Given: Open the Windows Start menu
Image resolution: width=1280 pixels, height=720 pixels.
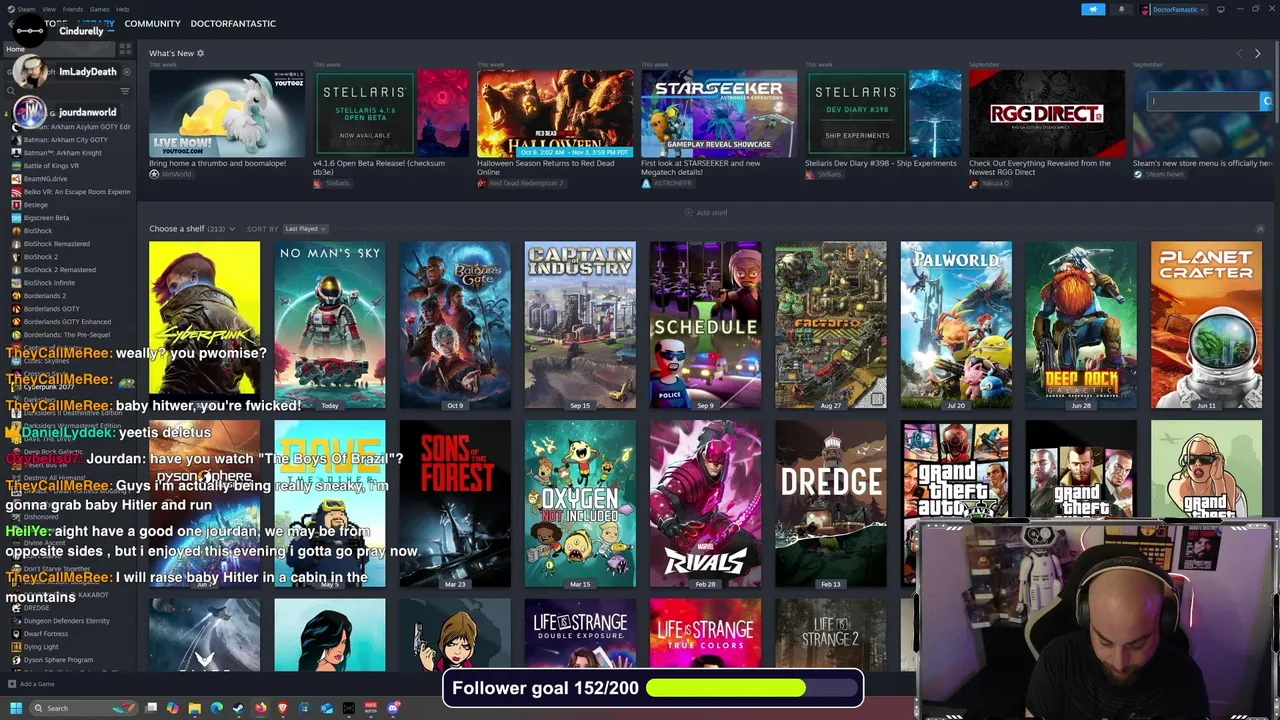Looking at the screenshot, I should [x=16, y=708].
